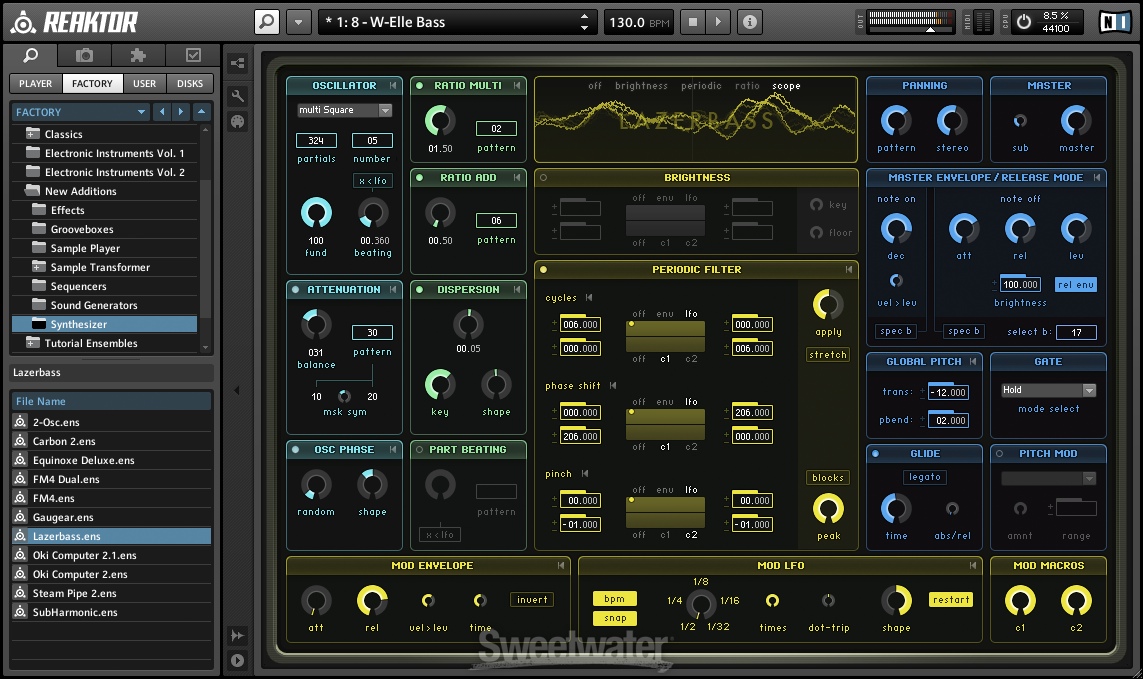Toggle the PERIODIC FILTER on/off light
The height and width of the screenshot is (679, 1143).
(x=543, y=269)
